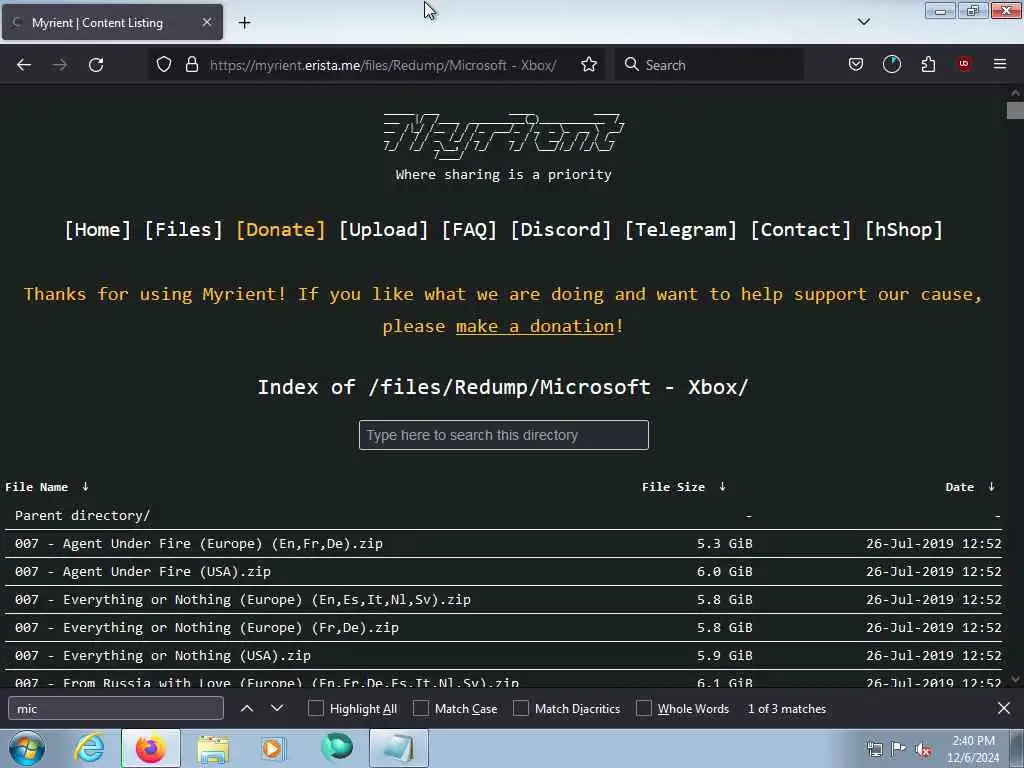The image size is (1024, 768).
Task: Enable the Match Case checkbox
Action: (x=421, y=709)
